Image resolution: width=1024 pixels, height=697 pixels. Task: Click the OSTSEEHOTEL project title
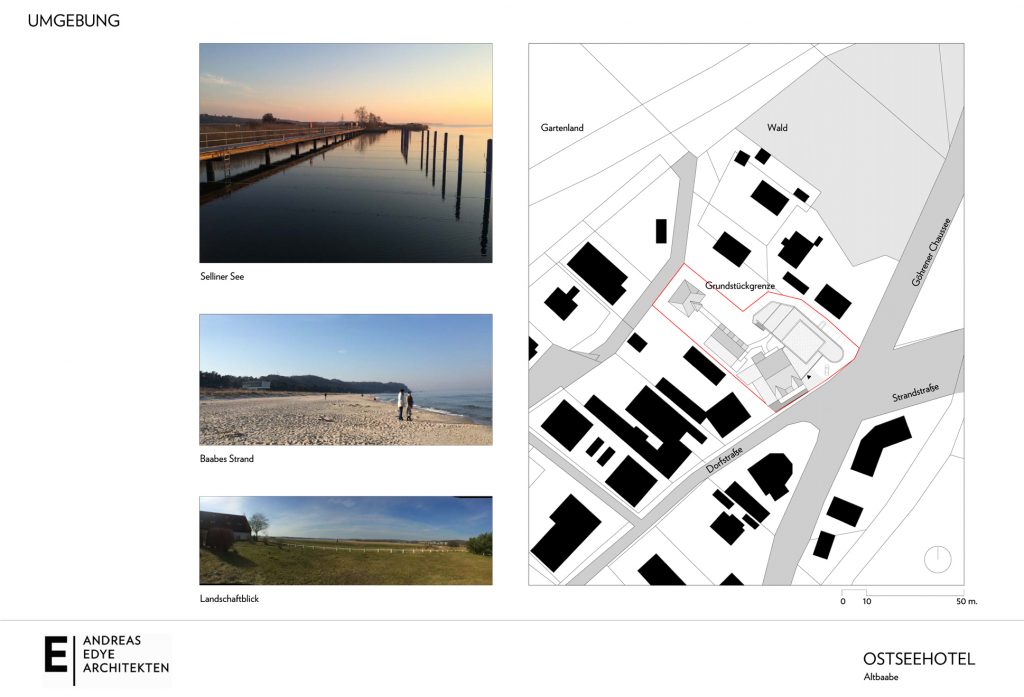pyautogui.click(x=918, y=659)
